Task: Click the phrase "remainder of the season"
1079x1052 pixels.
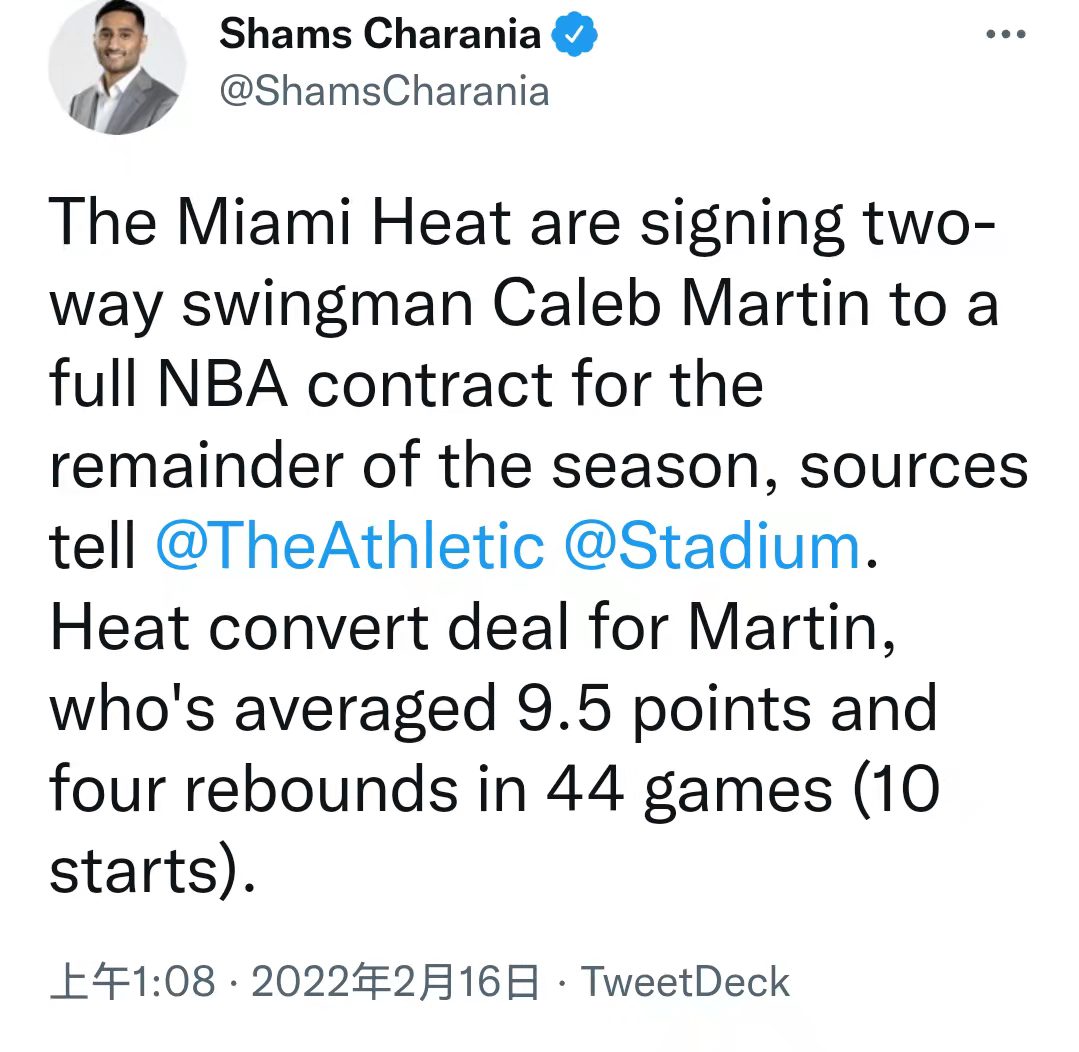Action: 405,466
